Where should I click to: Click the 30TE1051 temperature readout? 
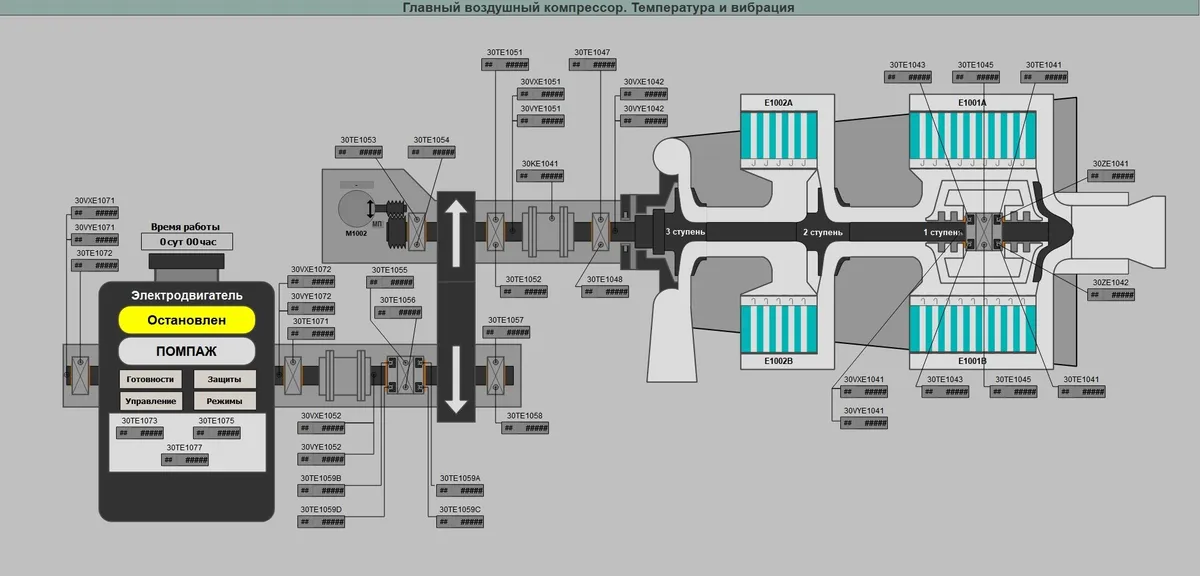coord(507,64)
